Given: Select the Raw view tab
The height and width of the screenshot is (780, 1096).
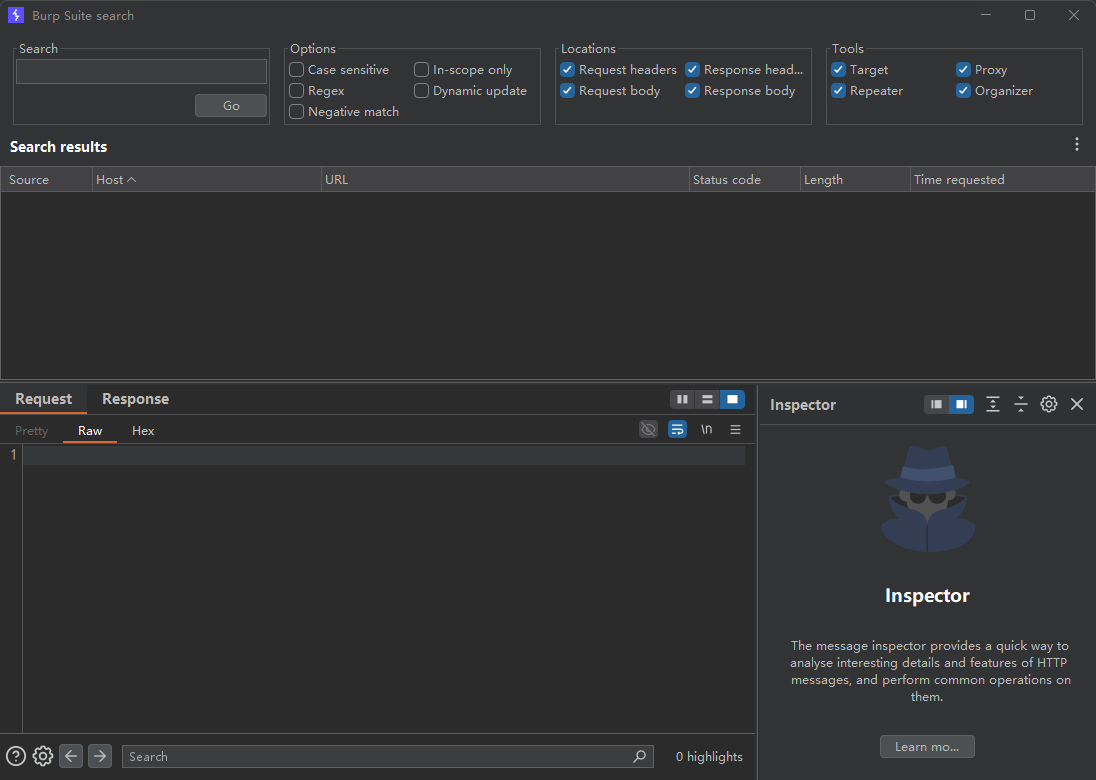Looking at the screenshot, I should [89, 431].
